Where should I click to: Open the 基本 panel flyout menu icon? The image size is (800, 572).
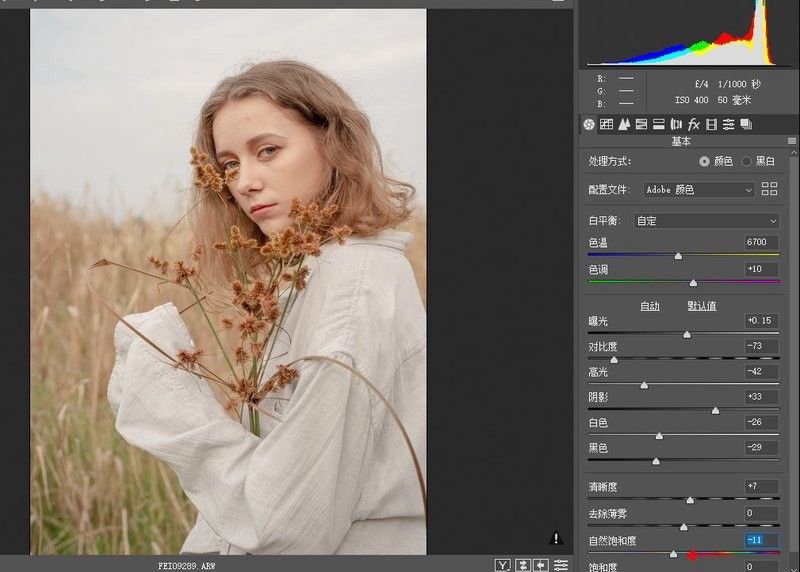[792, 141]
